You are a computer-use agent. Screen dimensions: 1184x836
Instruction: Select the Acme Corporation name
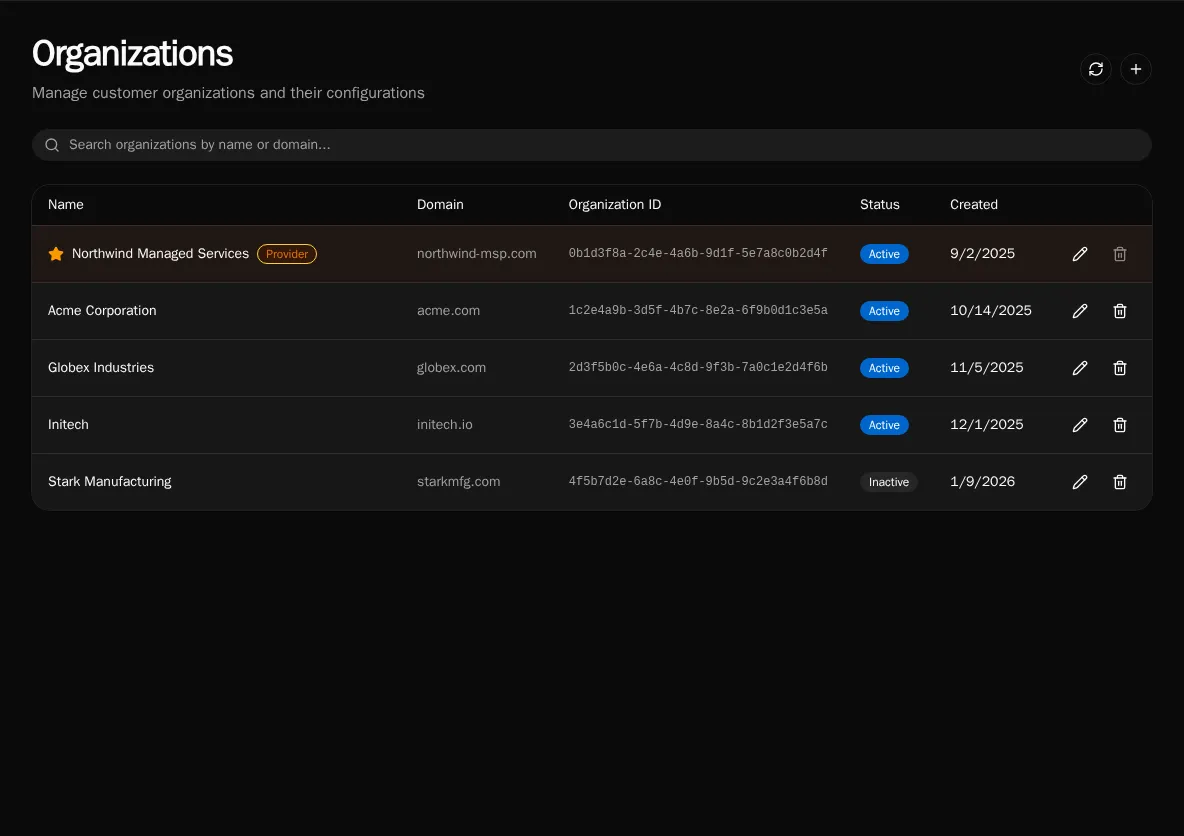(102, 310)
